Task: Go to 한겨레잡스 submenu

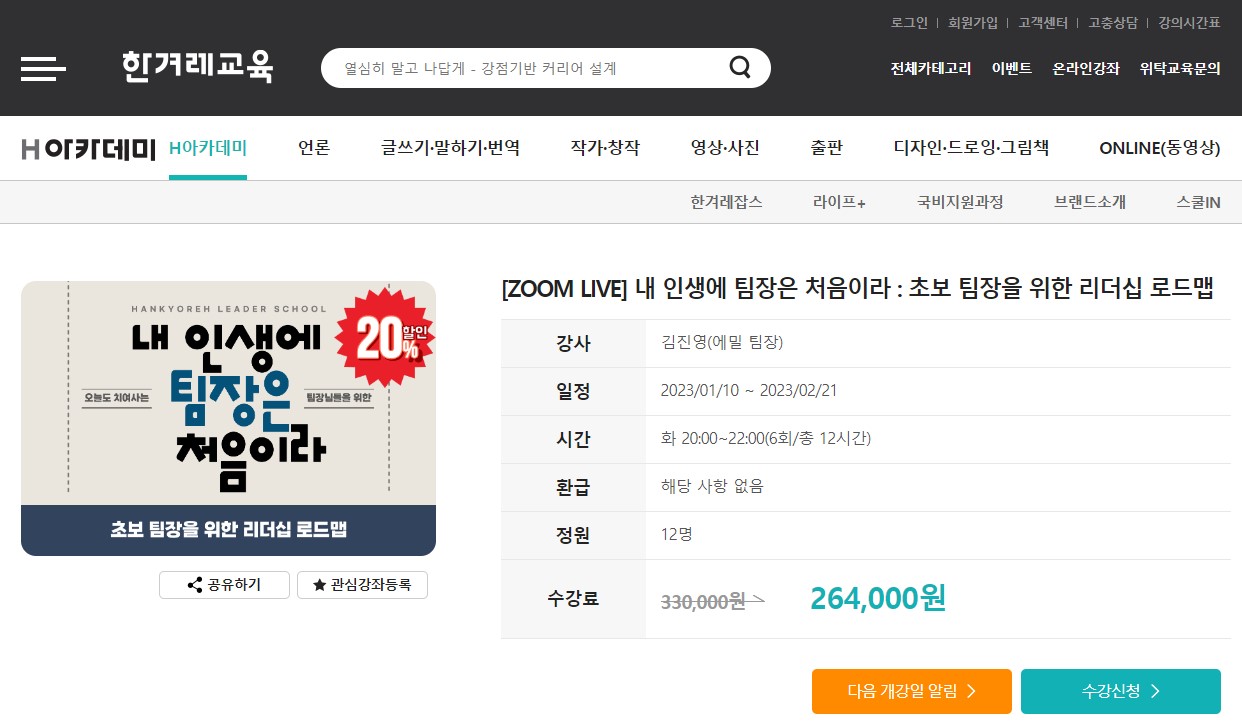Action: pyautogui.click(x=726, y=202)
